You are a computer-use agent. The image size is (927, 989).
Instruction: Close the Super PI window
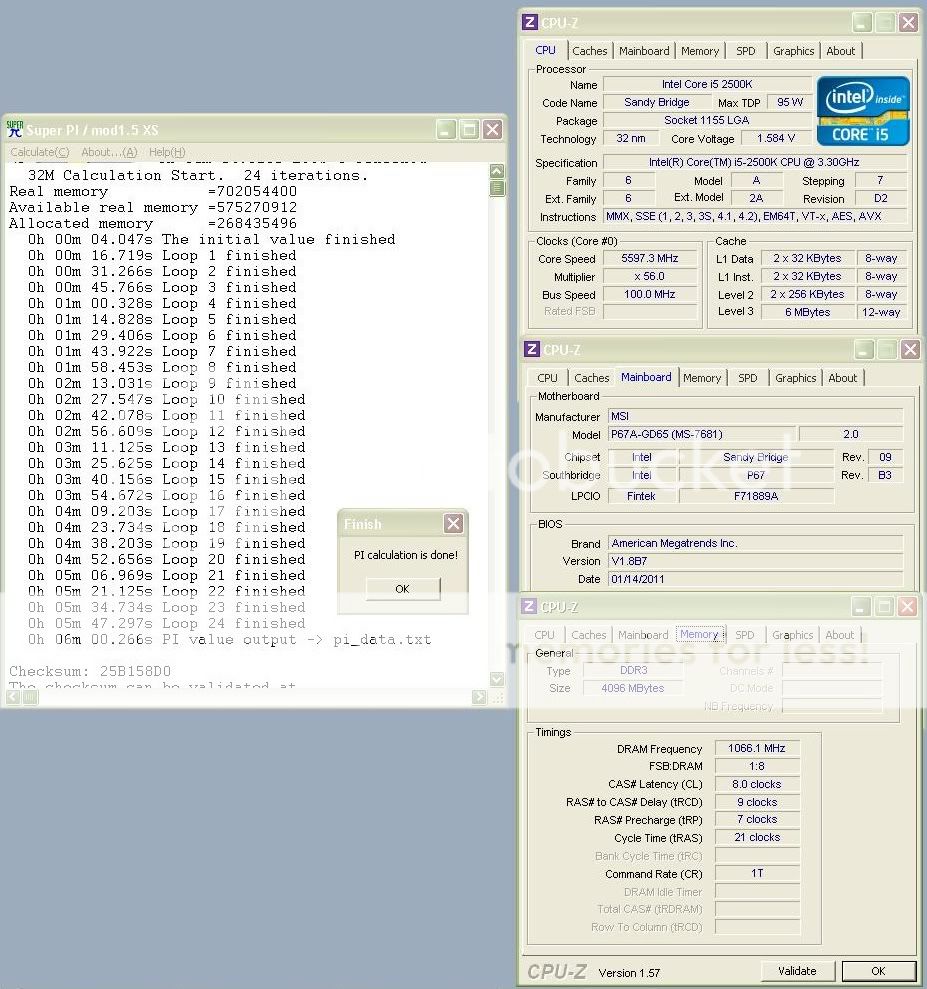(492, 130)
